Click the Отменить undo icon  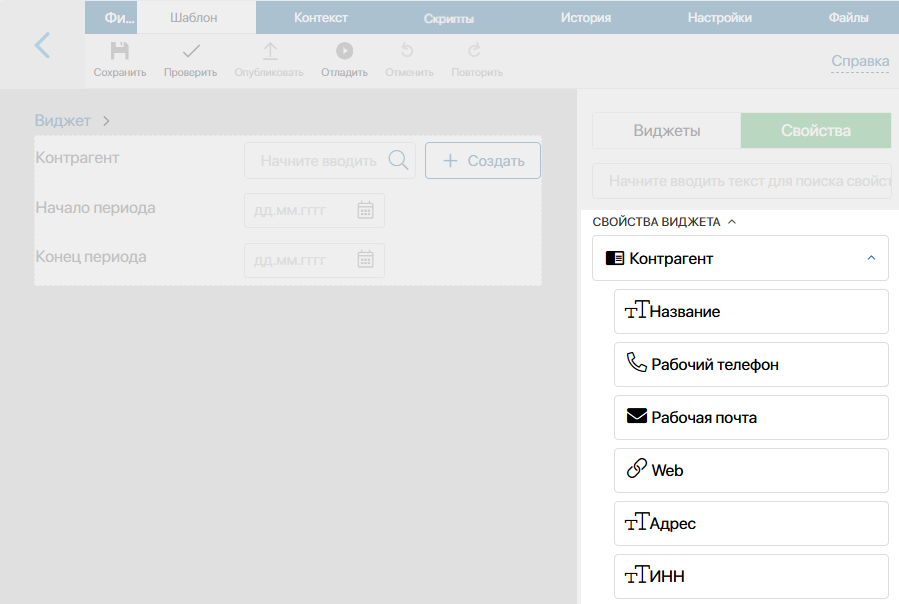point(407,50)
